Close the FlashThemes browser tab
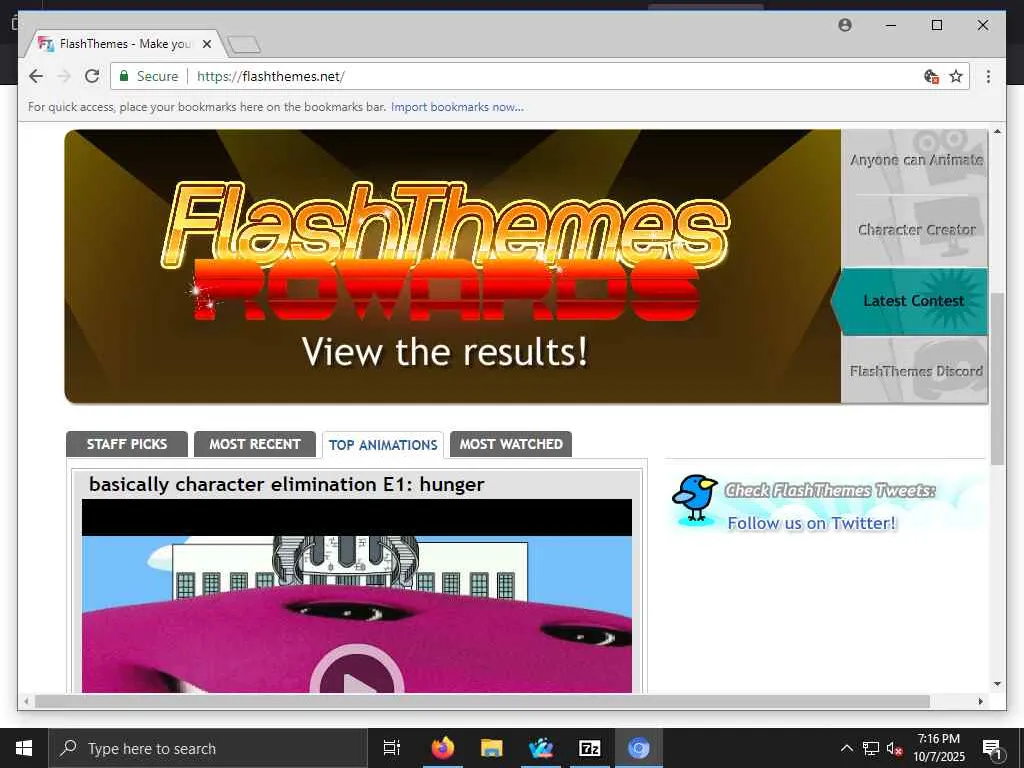The width and height of the screenshot is (1024, 768). point(207,44)
